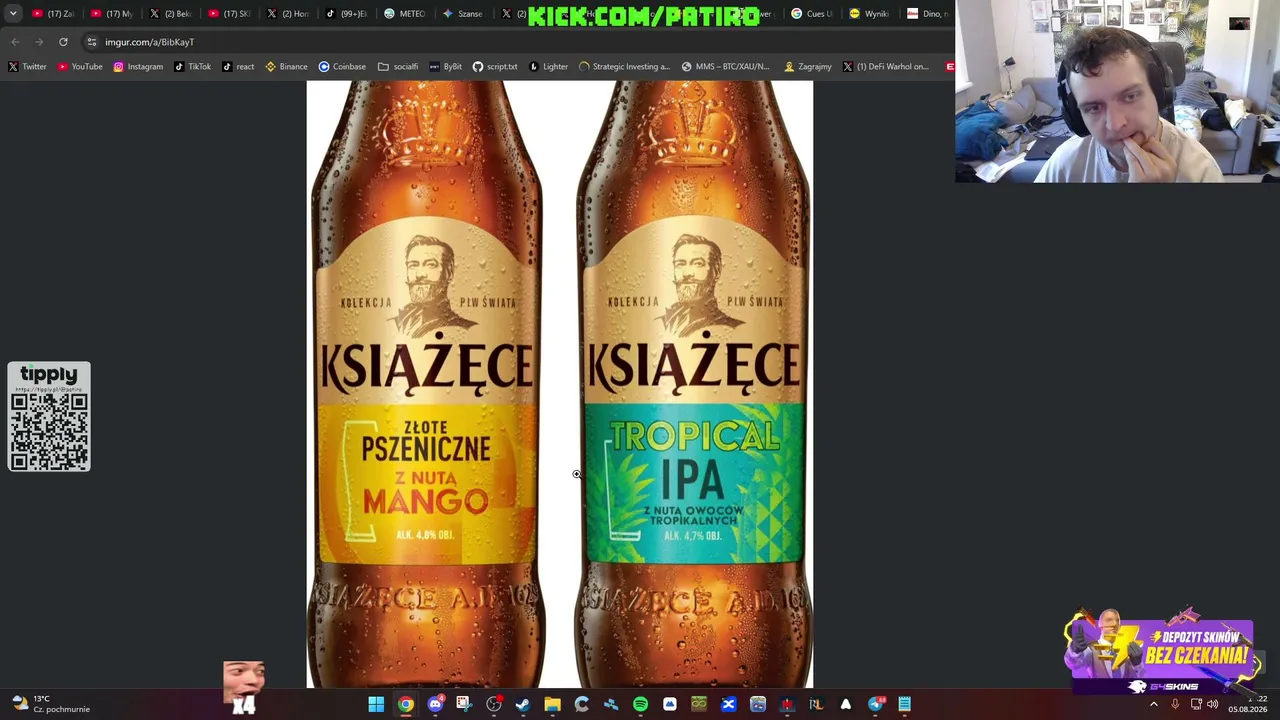
Task: Open Discord from the taskbar
Action: [x=435, y=705]
